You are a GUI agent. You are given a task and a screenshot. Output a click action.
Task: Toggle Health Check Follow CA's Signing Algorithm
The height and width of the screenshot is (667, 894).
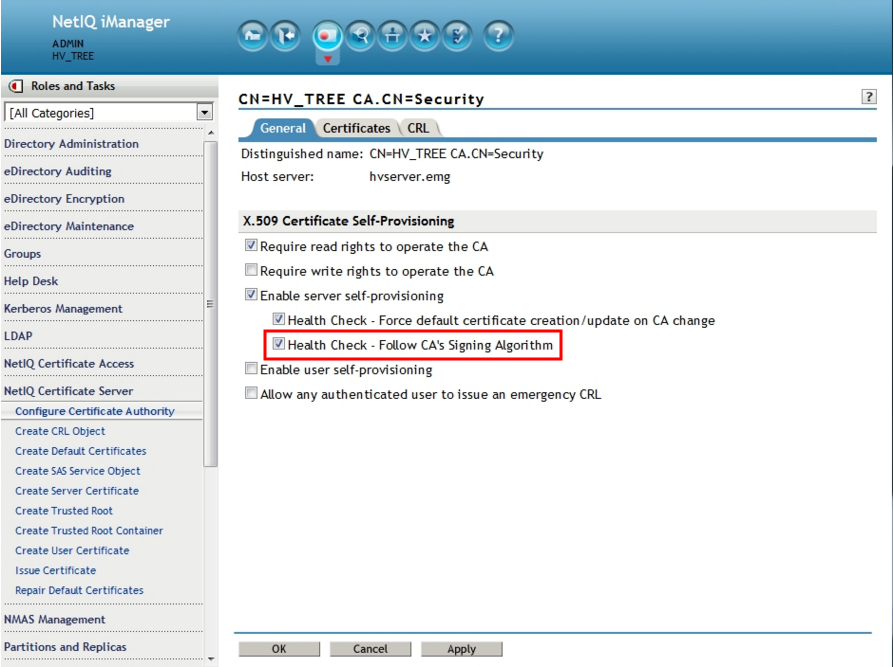278,344
